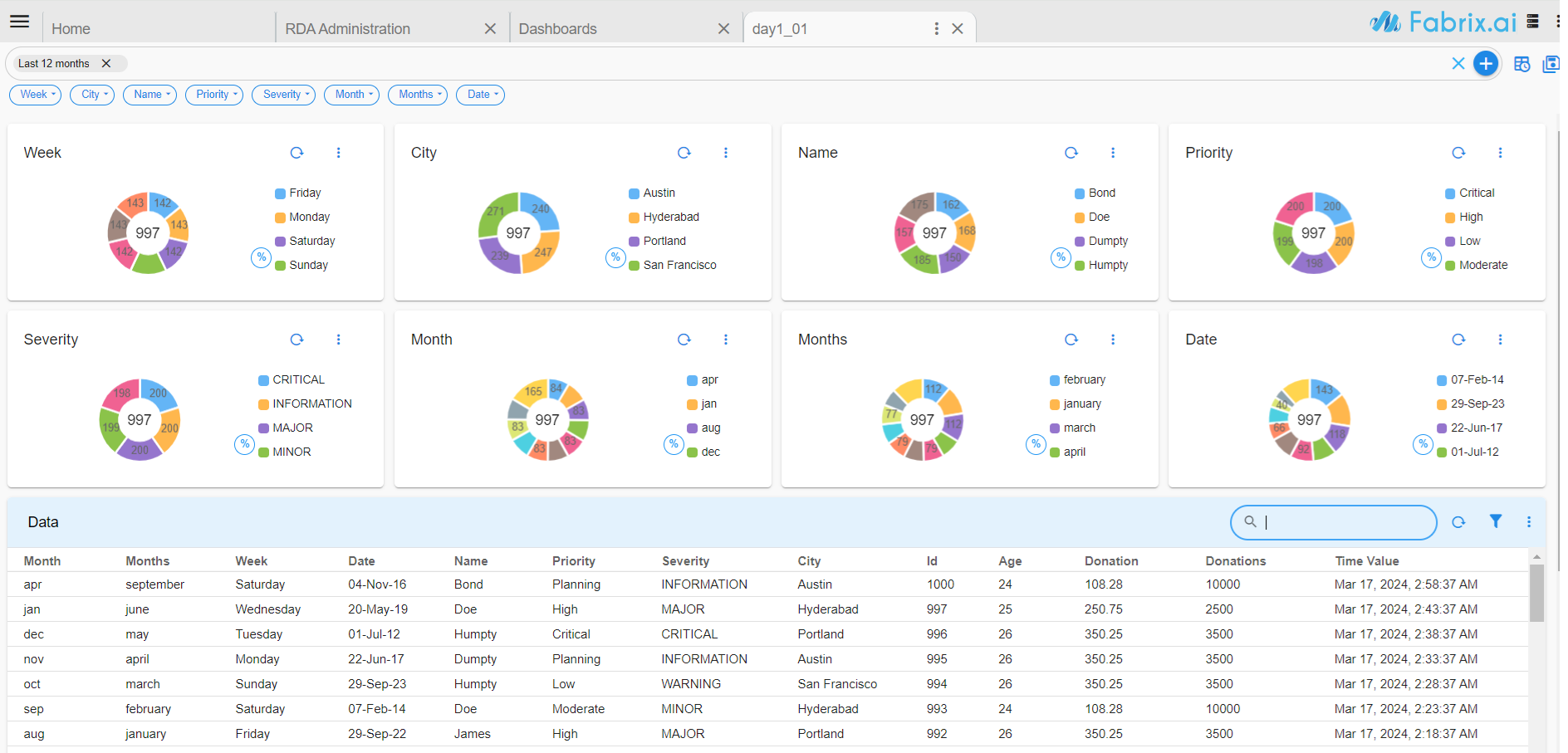
Task: Click the blue plus add-filter button
Action: (1485, 63)
